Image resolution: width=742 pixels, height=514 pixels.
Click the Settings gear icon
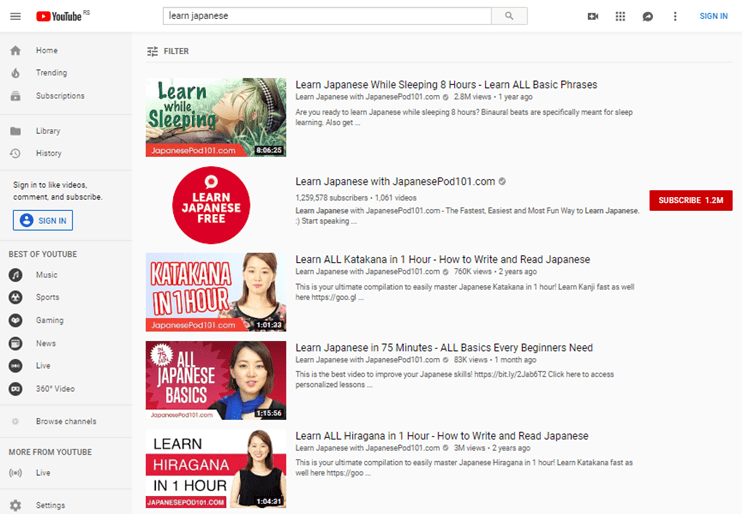(x=16, y=505)
